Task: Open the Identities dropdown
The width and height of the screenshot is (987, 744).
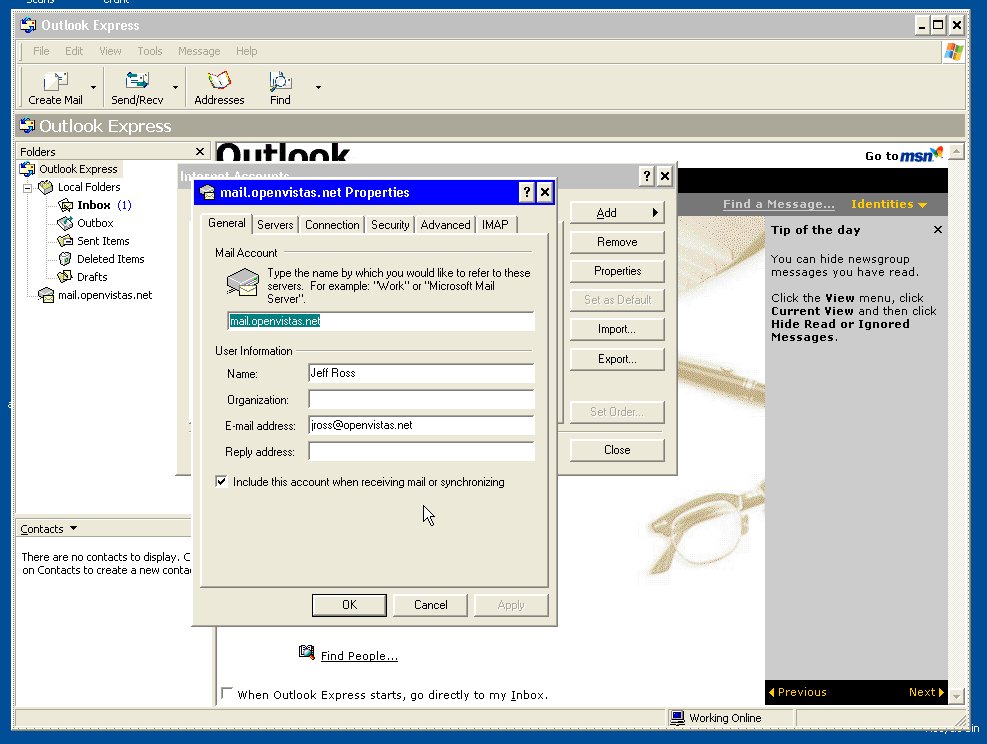Action: [888, 204]
